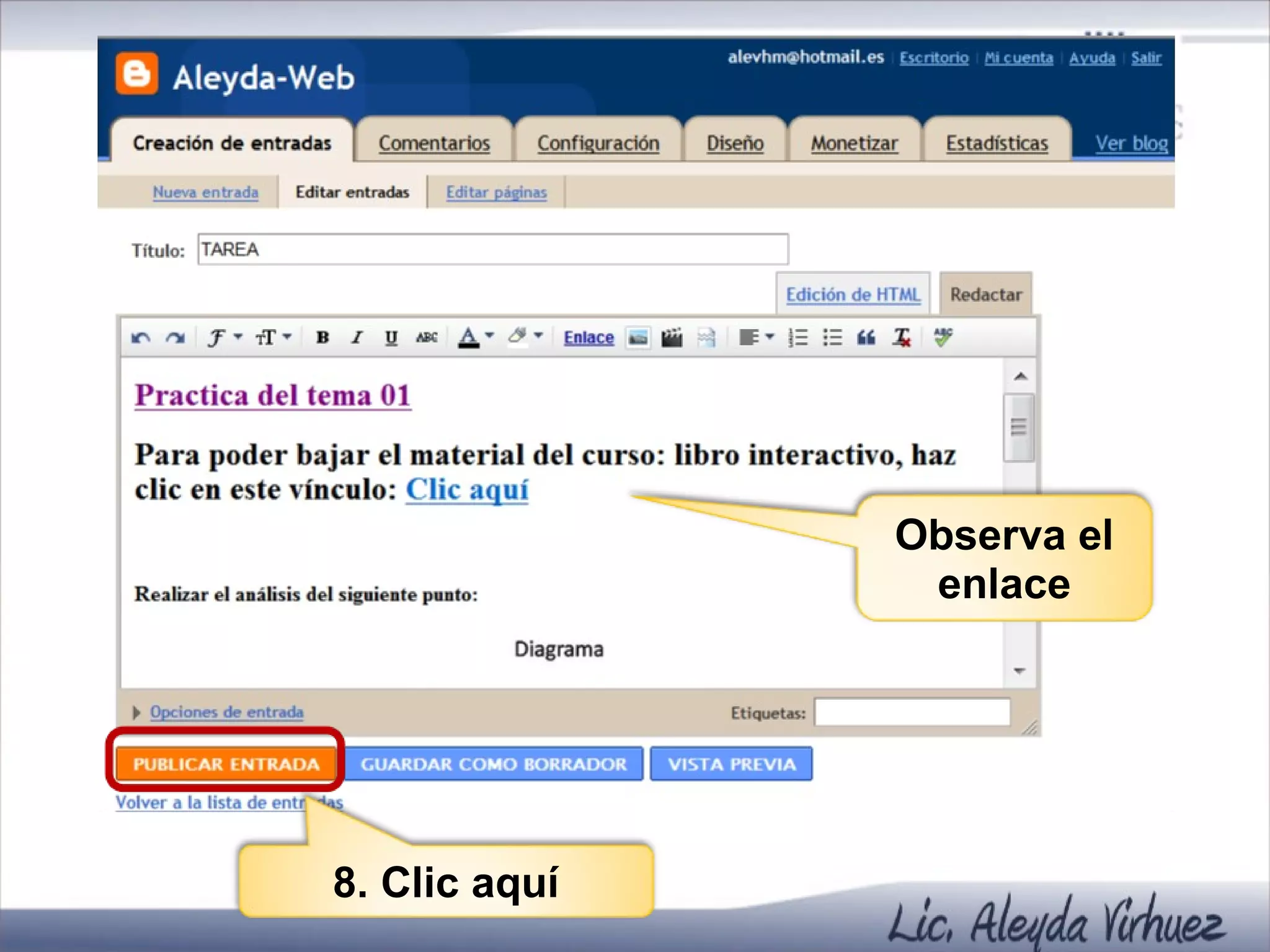Click the orange Blogger logo icon
The image size is (1270, 952).
click(x=137, y=74)
